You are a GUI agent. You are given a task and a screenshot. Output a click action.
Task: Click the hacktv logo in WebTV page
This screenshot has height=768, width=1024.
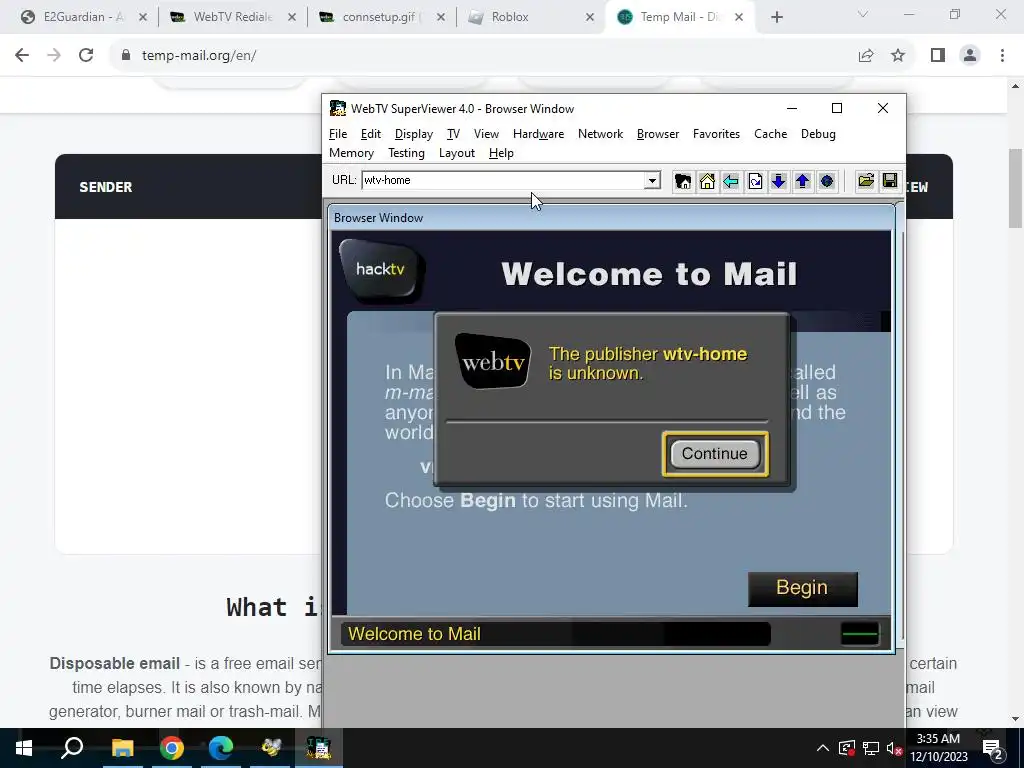click(381, 269)
